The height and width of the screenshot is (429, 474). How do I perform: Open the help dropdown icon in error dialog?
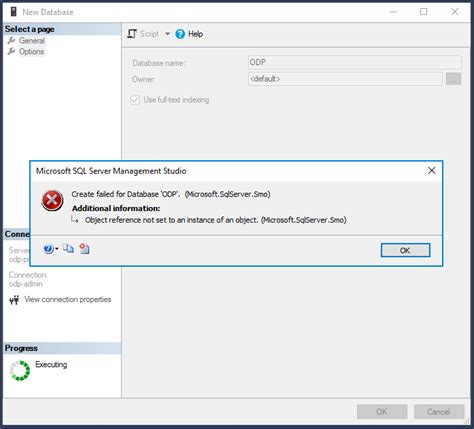[x=48, y=249]
